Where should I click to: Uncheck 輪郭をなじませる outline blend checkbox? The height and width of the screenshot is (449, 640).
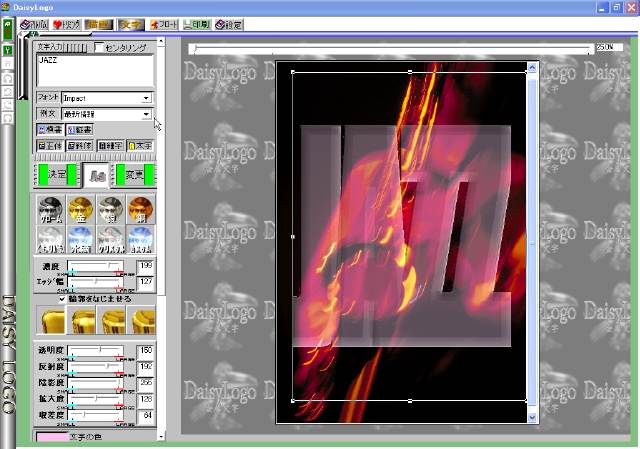pyautogui.click(x=62, y=299)
